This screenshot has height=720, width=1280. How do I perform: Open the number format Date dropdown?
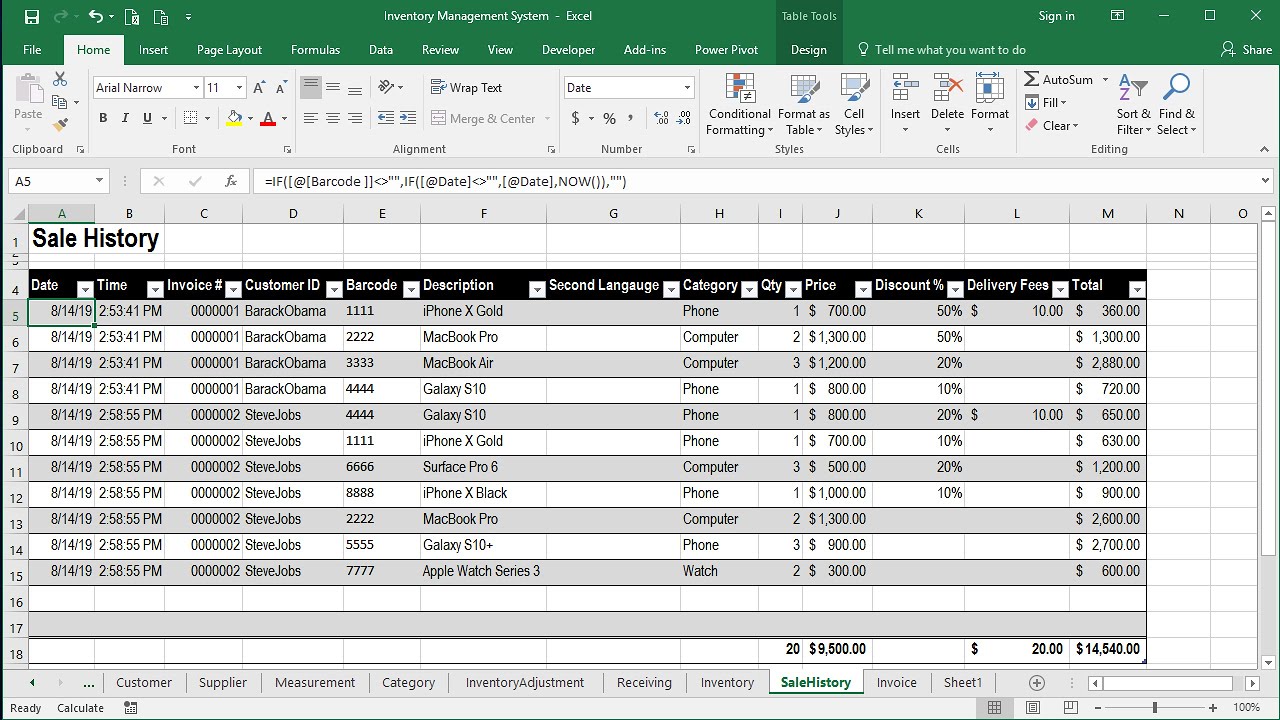click(x=687, y=88)
